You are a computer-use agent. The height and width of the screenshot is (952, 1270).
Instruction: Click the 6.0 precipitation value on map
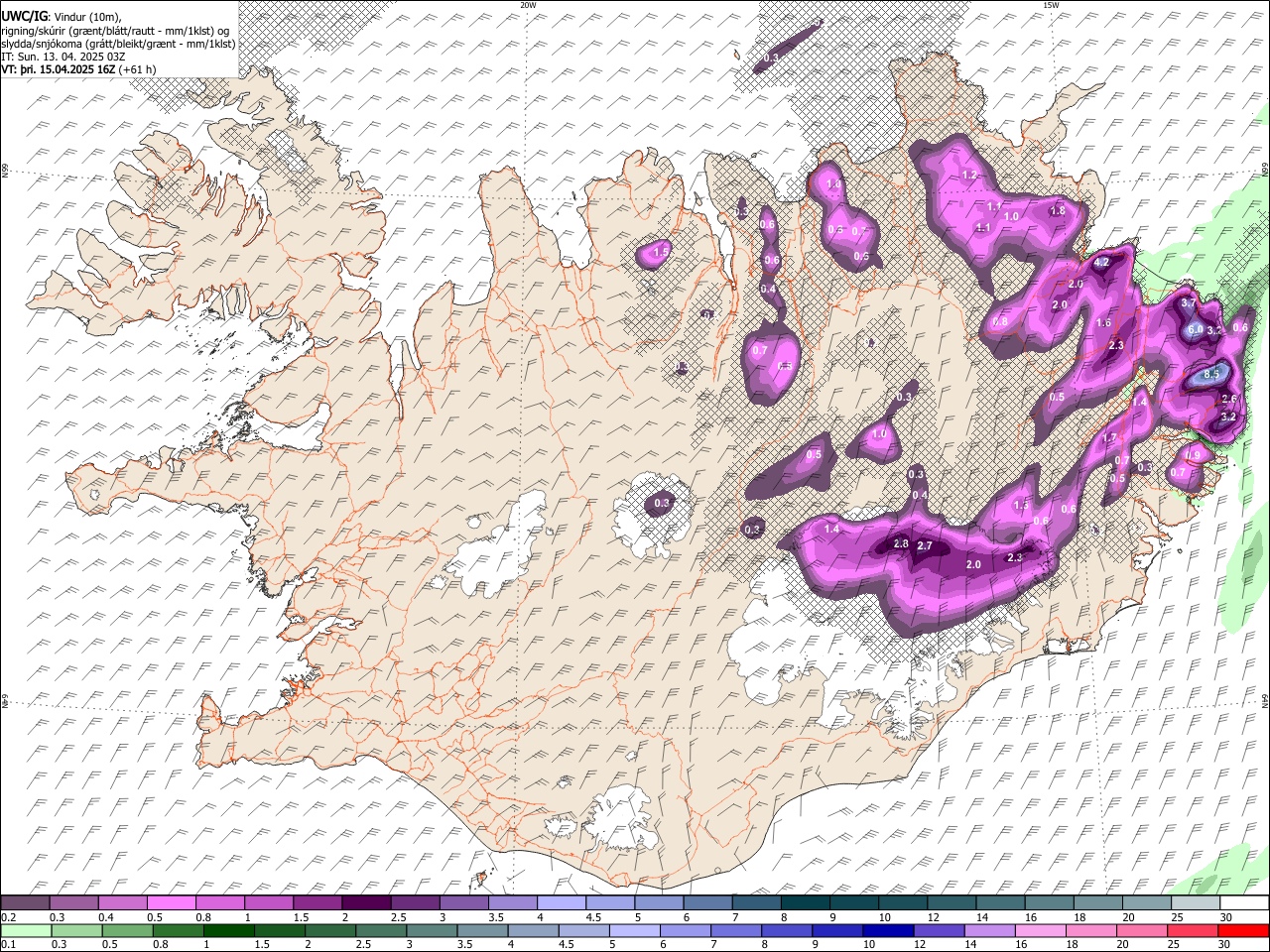click(1196, 329)
